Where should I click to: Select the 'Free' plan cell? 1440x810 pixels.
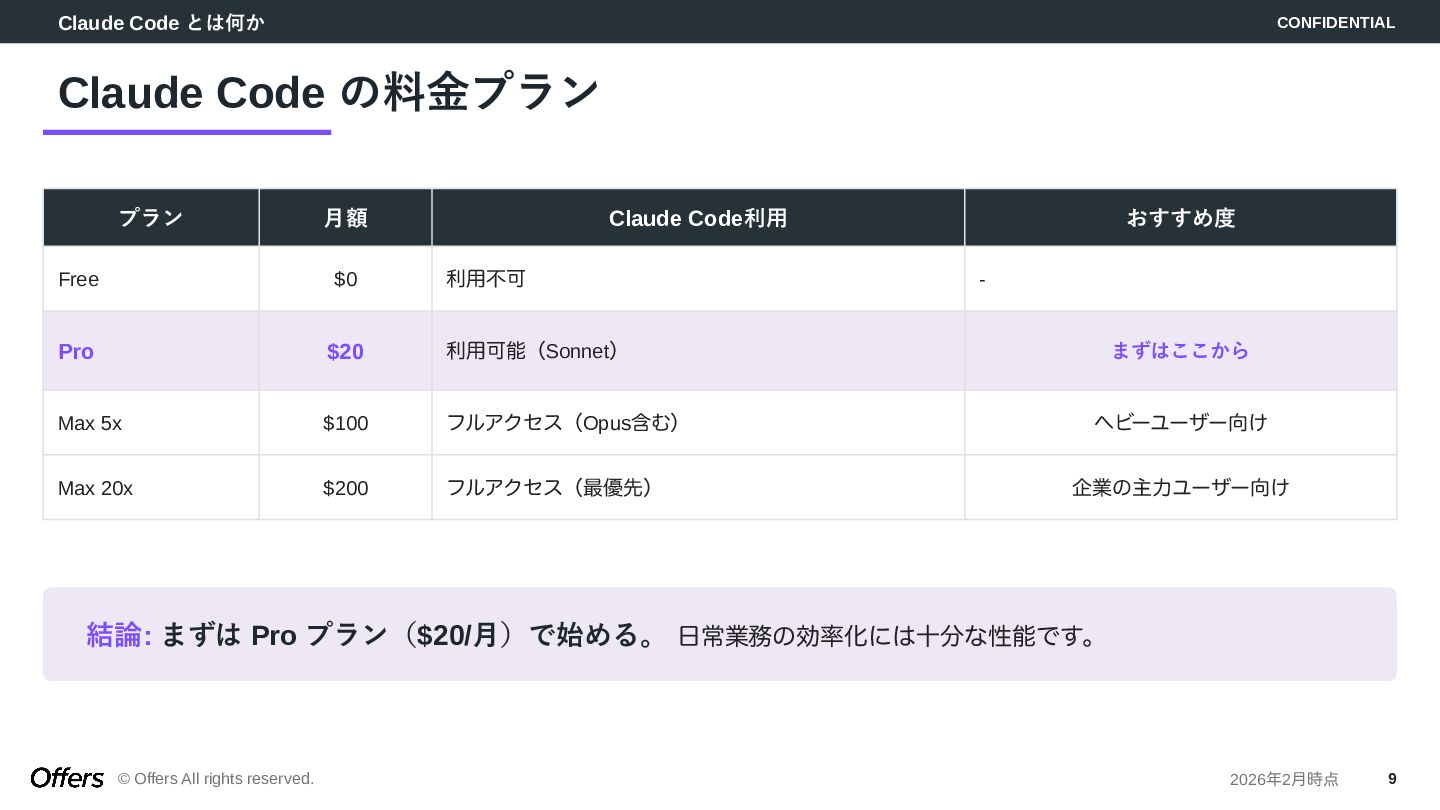[79, 279]
